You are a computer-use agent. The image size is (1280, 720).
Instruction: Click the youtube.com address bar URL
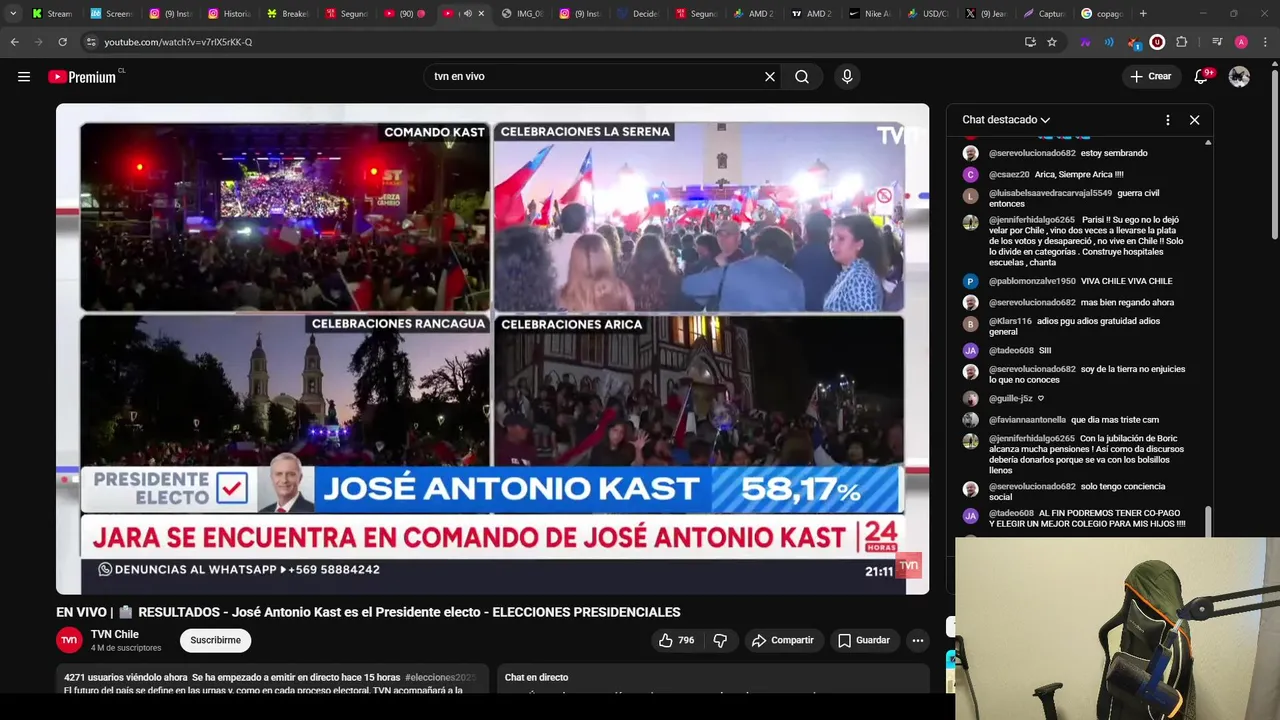[178, 42]
